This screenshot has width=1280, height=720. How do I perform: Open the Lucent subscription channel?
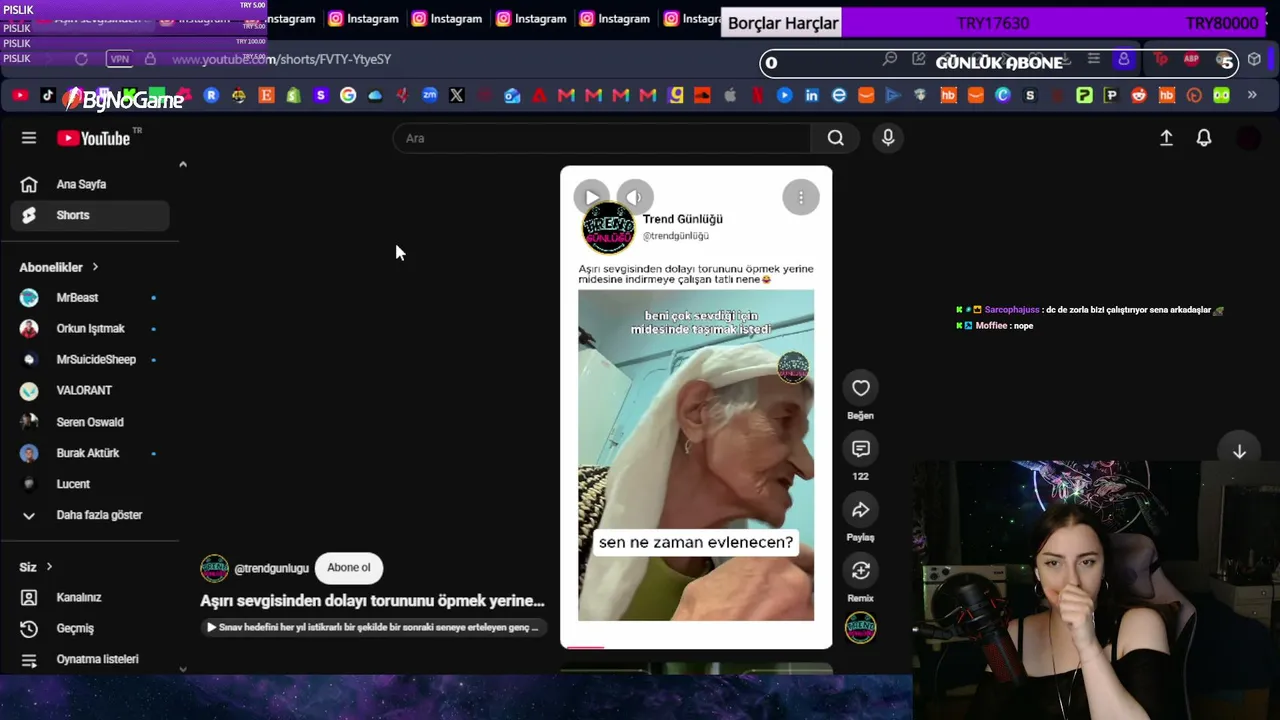point(90,484)
